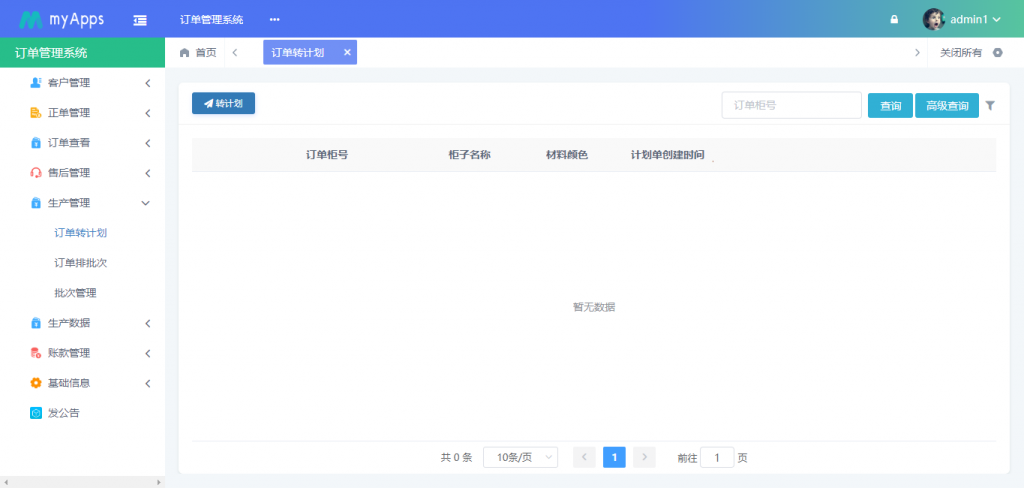
Task: Click the filter funnel icon
Action: [990, 105]
